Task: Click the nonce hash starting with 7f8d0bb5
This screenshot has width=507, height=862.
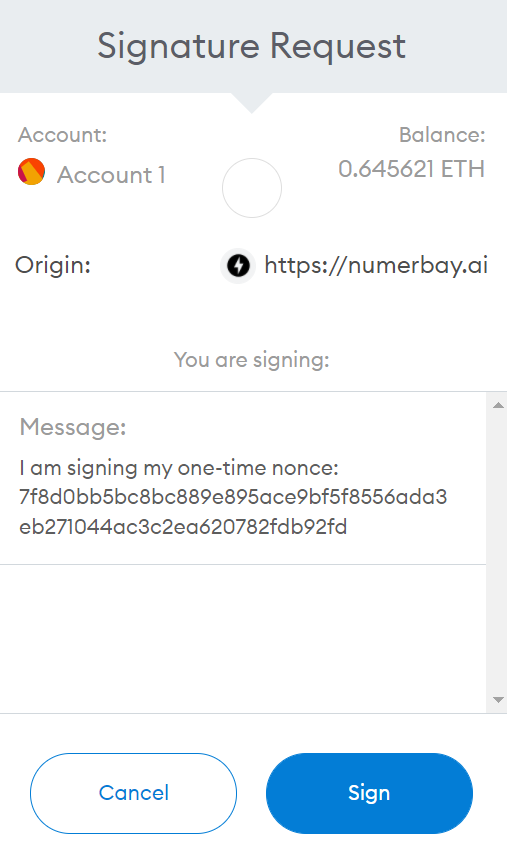Action: (233, 497)
